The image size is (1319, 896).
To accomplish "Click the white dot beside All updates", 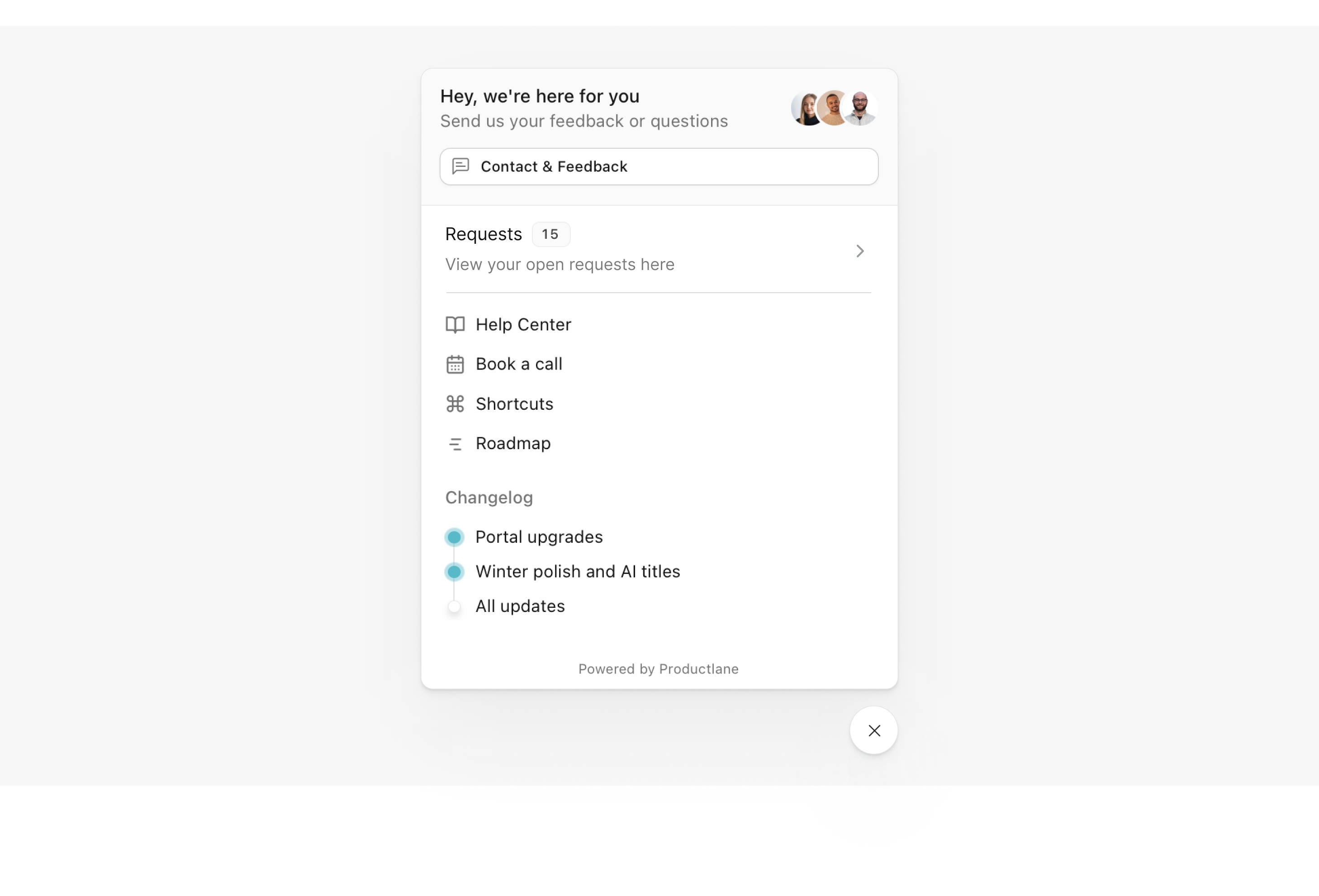I will (454, 607).
